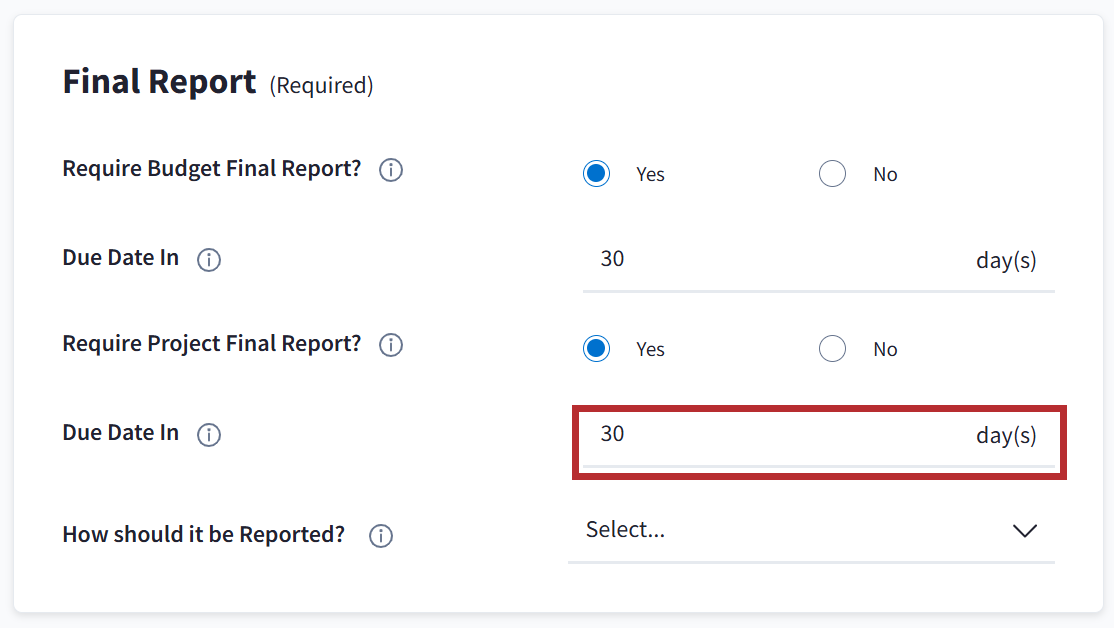Choose No for Require Budget Final Report
Image resolution: width=1114 pixels, height=628 pixels.
click(832, 174)
